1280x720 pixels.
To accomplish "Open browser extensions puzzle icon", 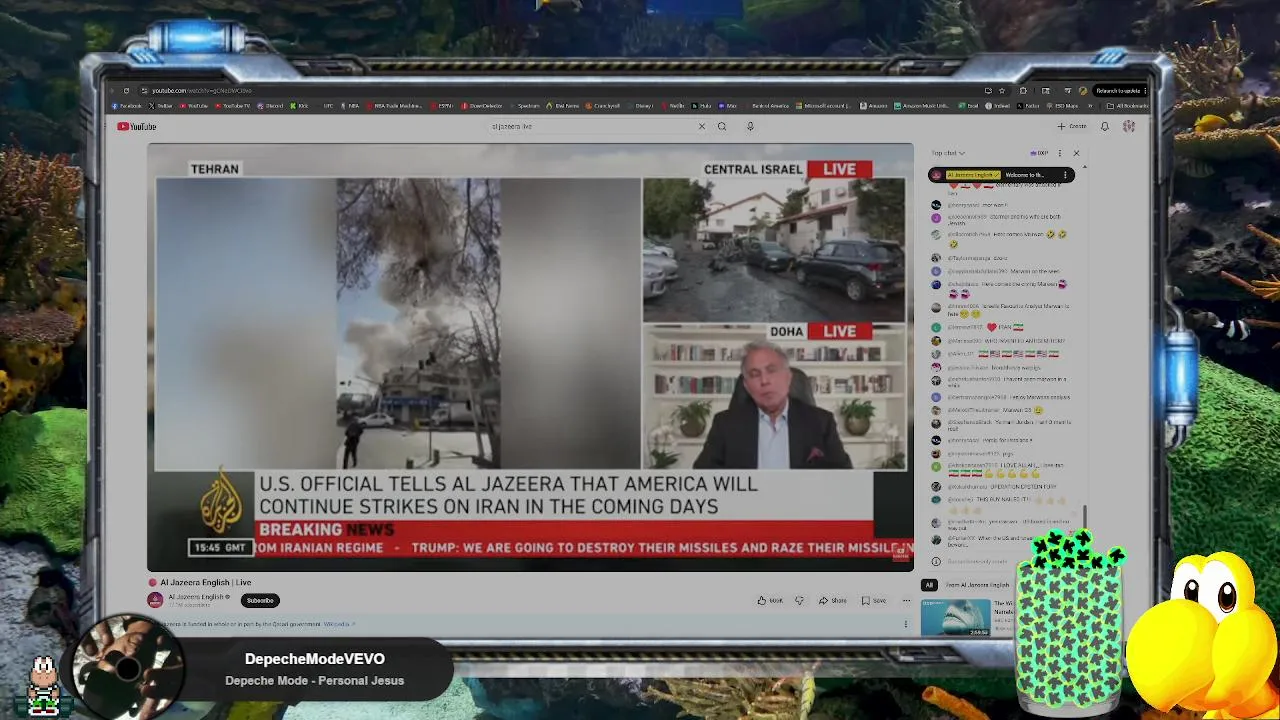I will 1023,90.
